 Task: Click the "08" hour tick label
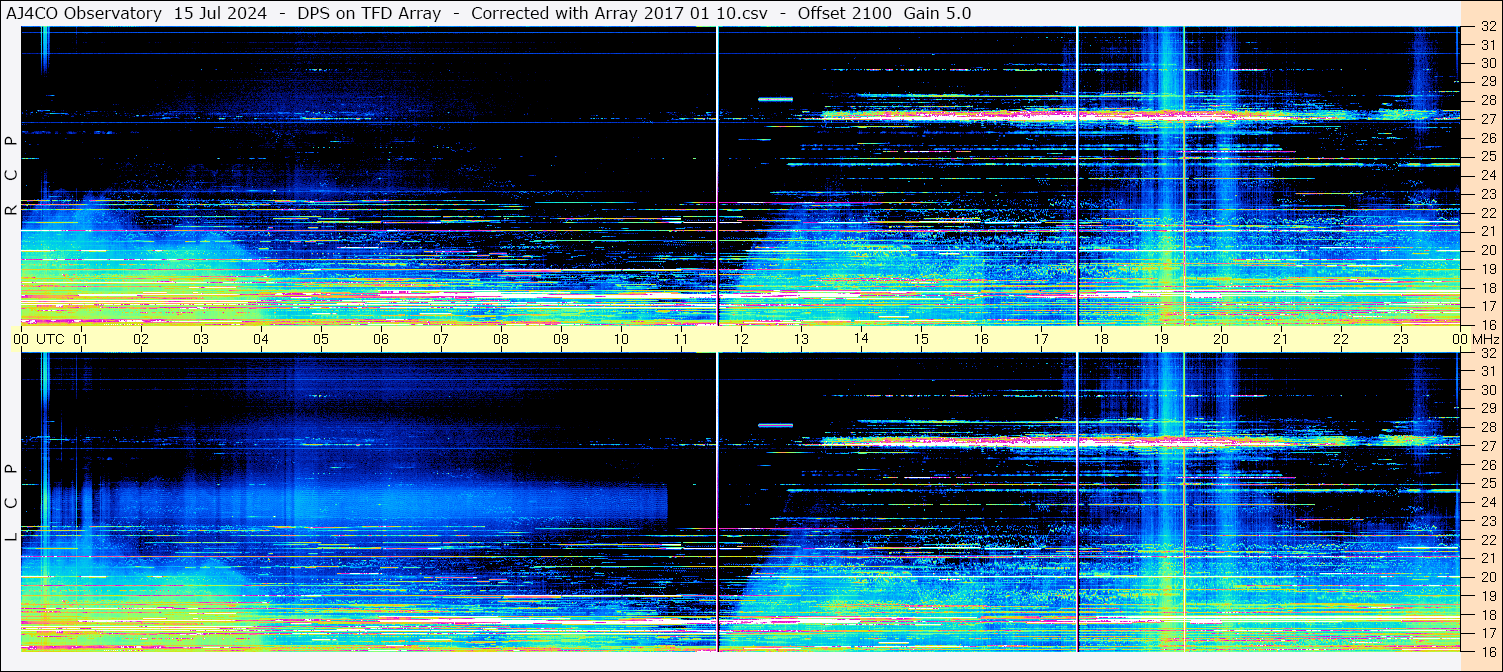coord(502,339)
